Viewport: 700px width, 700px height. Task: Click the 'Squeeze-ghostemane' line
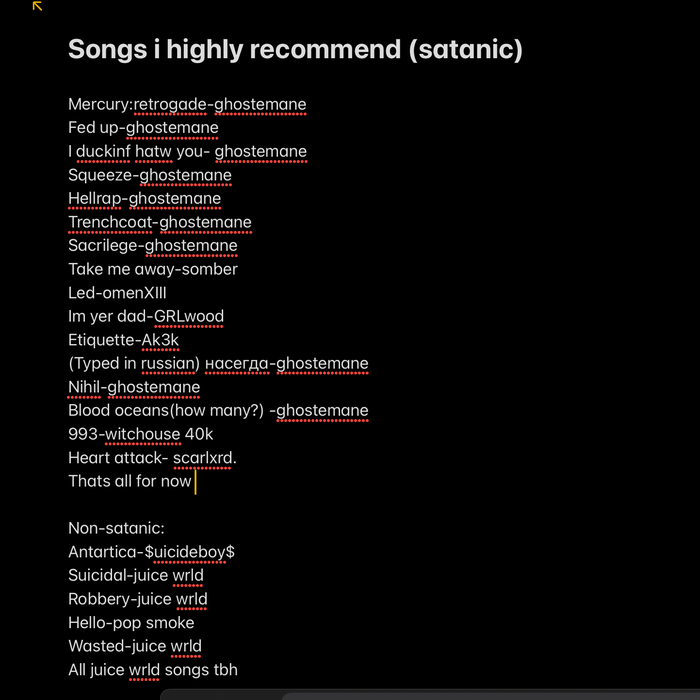pos(150,175)
